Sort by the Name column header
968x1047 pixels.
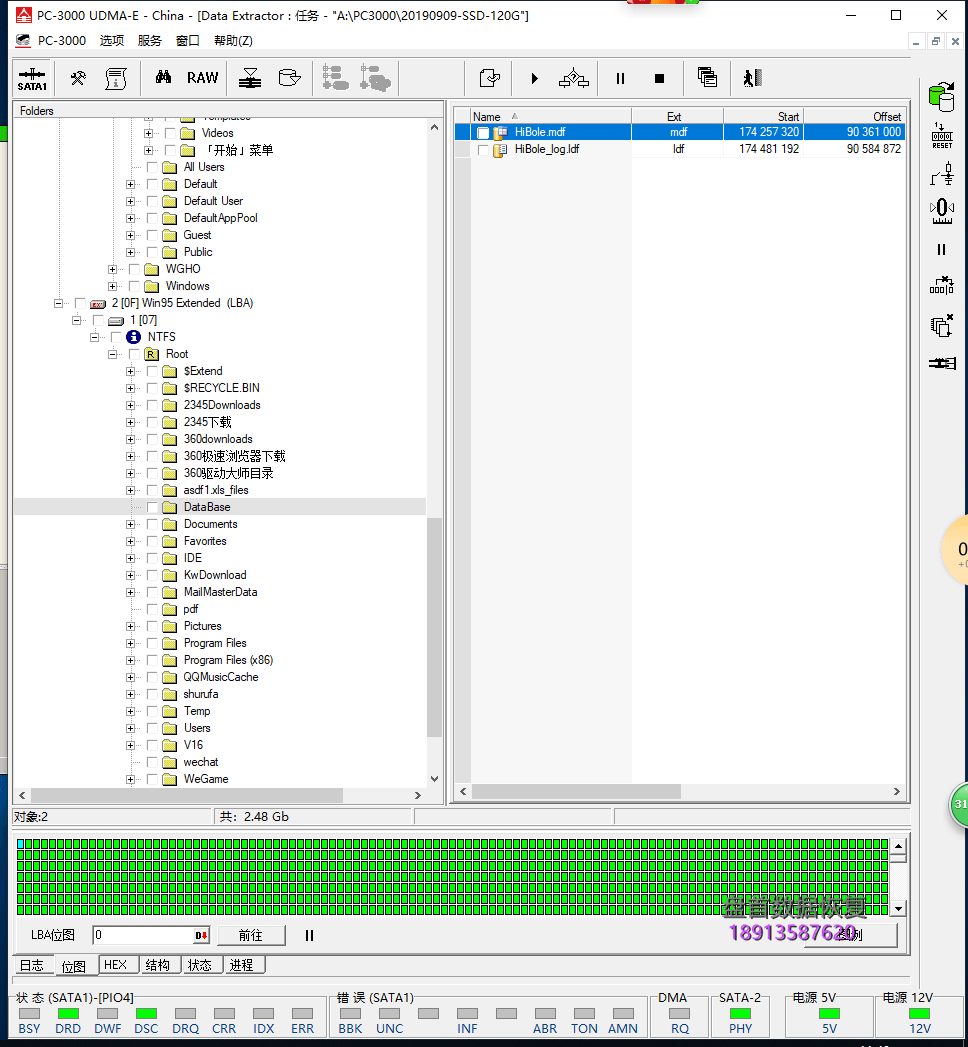click(x=551, y=116)
